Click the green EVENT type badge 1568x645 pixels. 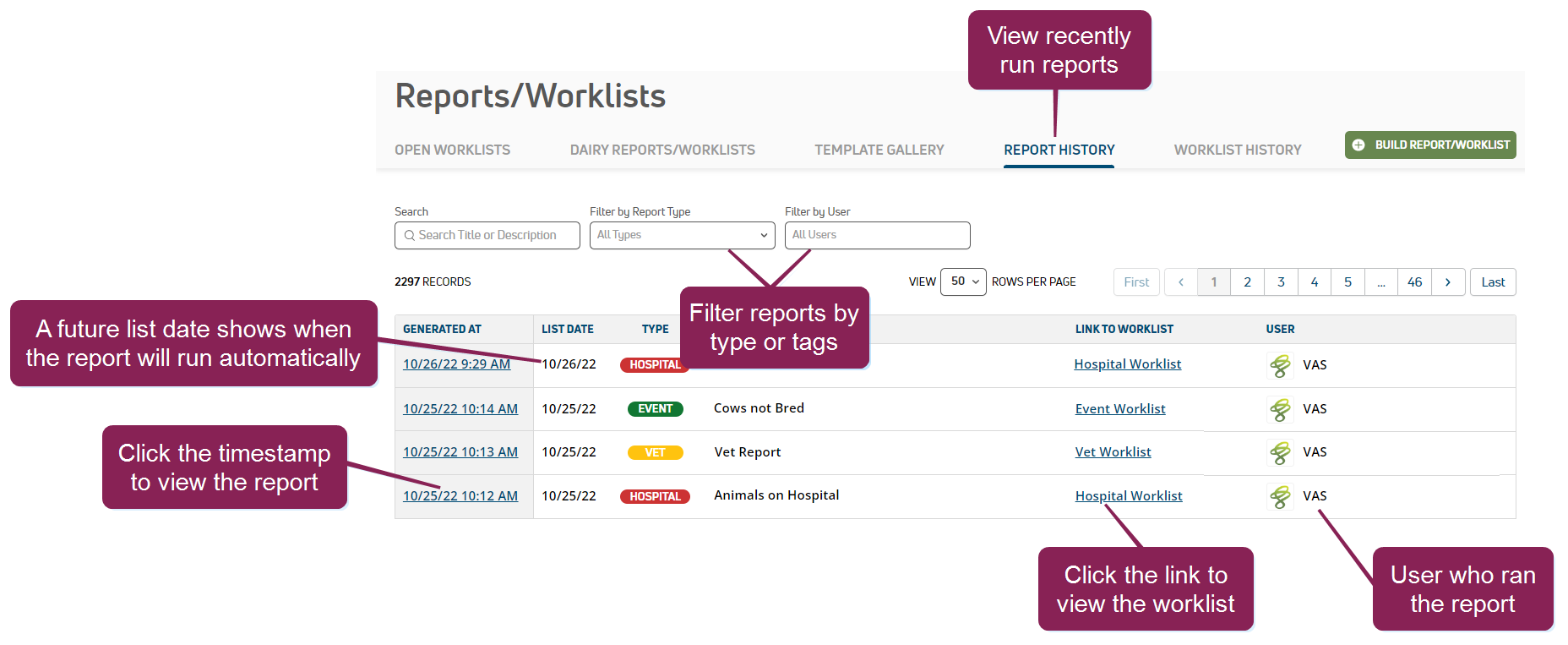[655, 409]
